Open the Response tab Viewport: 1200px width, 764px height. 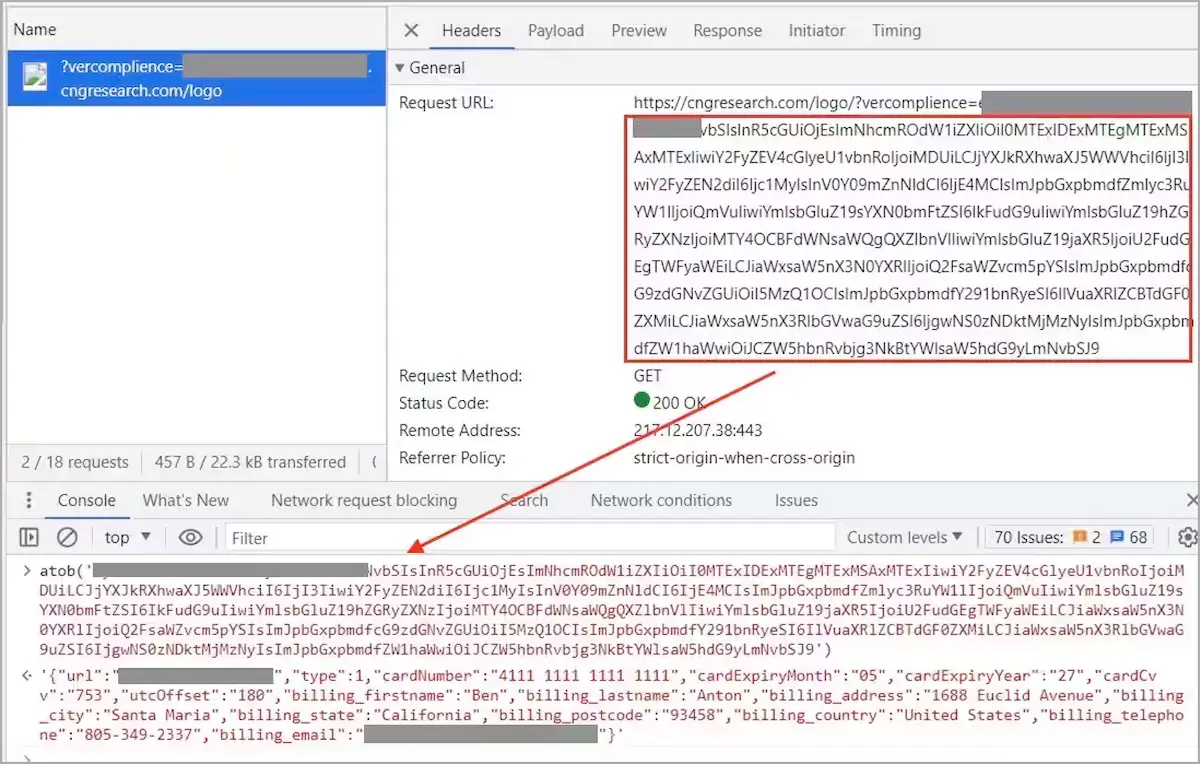[x=727, y=31]
